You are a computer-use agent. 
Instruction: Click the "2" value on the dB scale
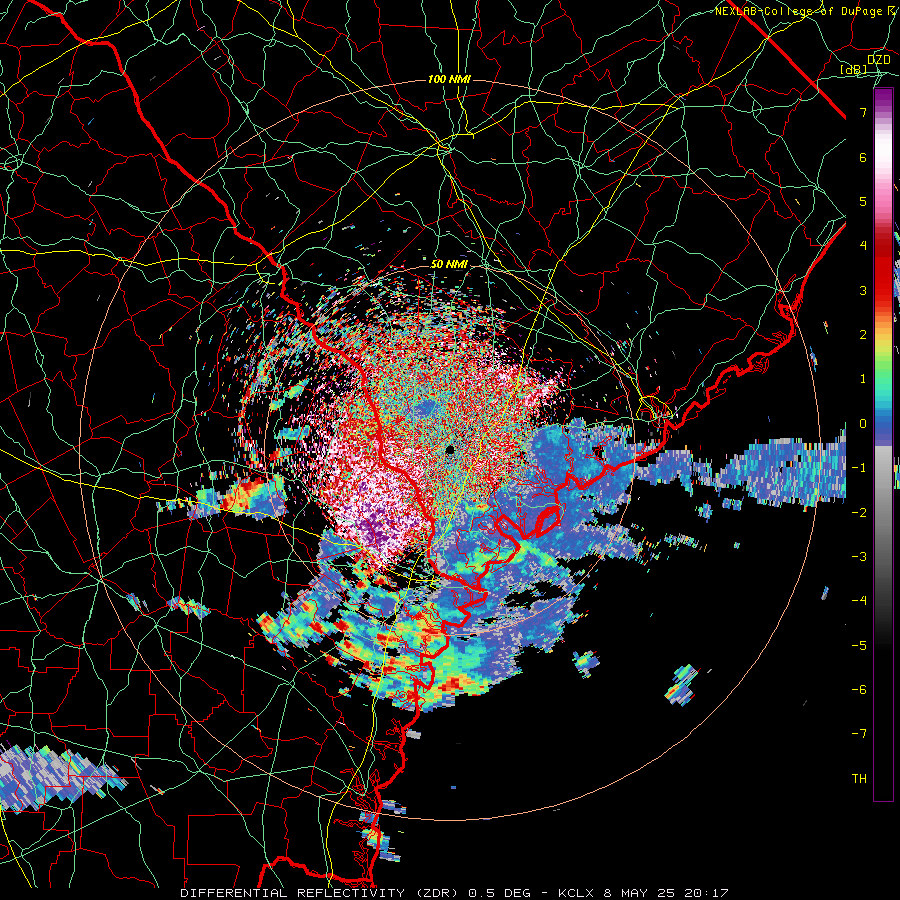coord(863,335)
